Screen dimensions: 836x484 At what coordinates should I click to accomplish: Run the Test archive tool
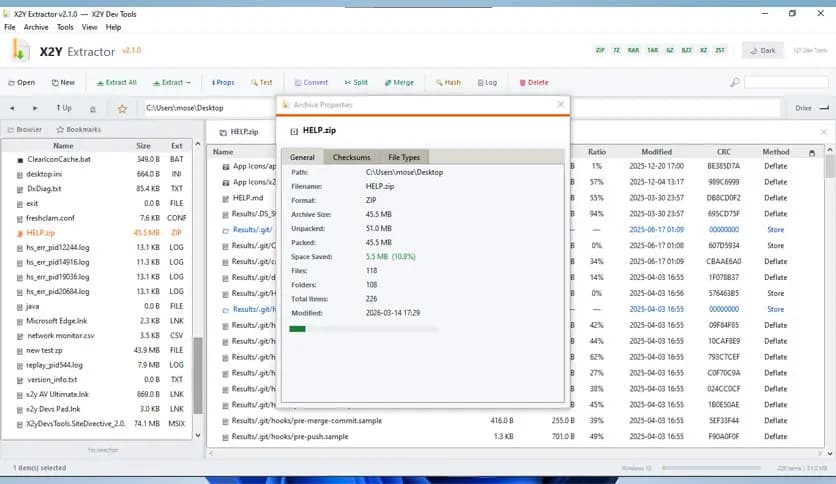click(262, 83)
